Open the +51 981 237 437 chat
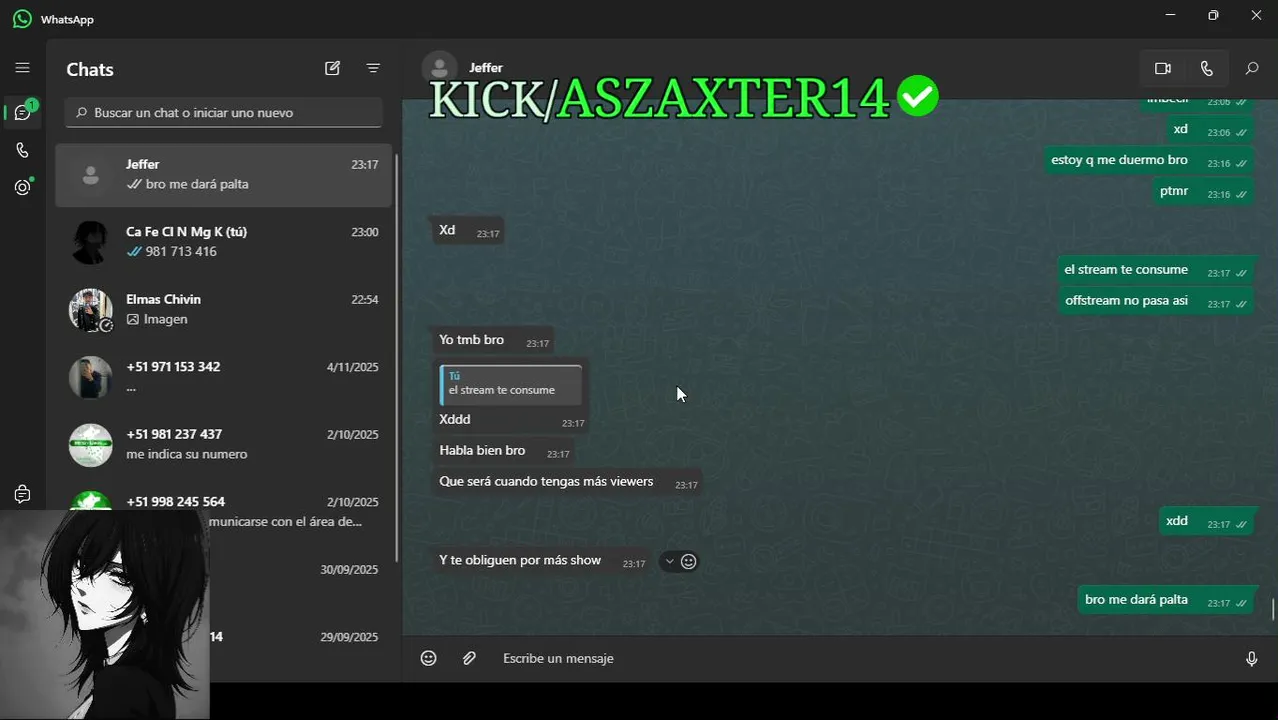1278x720 pixels. tap(224, 444)
